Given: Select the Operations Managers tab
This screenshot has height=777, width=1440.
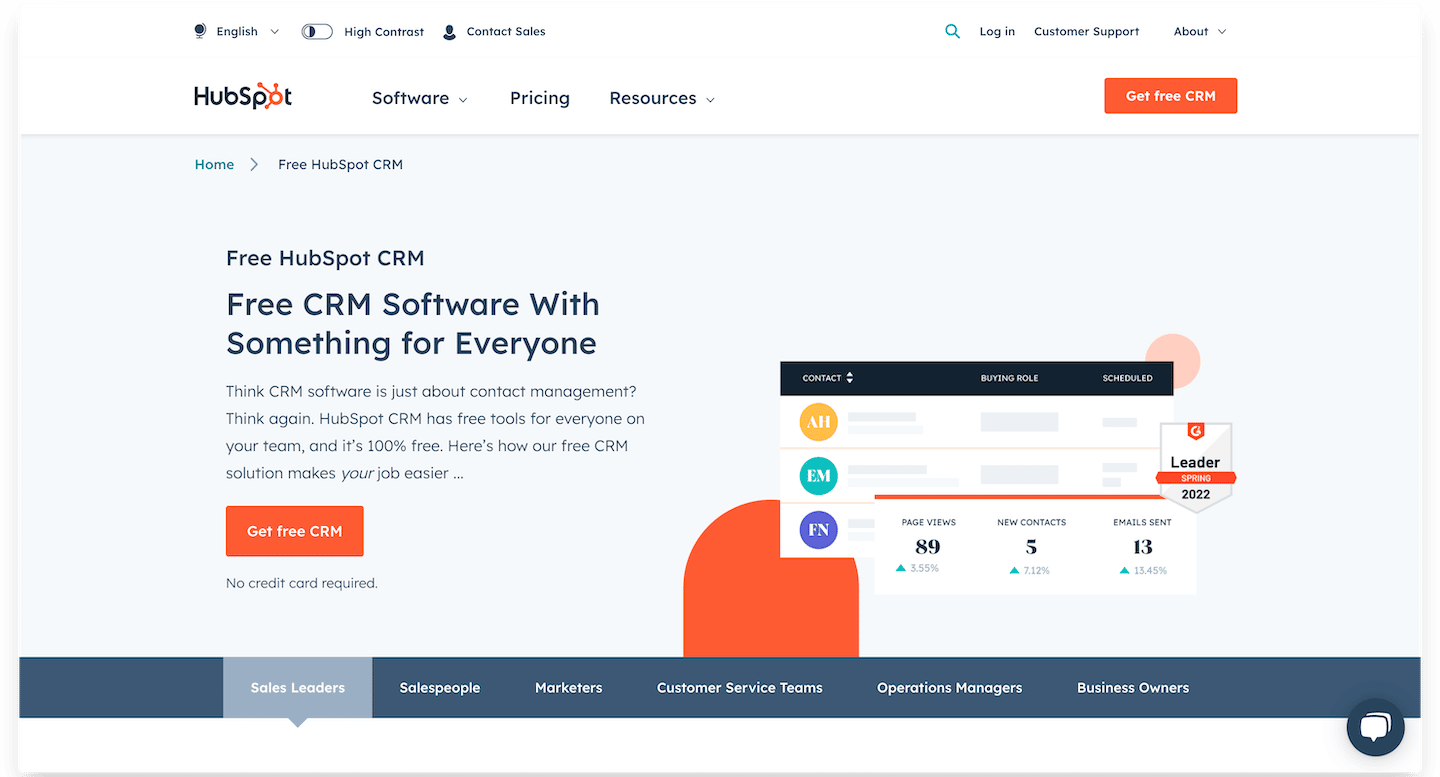Looking at the screenshot, I should click(x=949, y=687).
